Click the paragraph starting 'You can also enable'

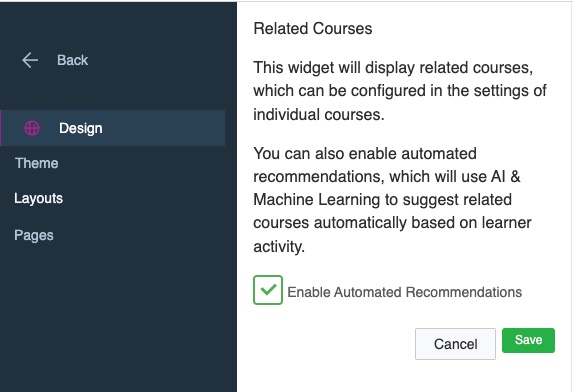(x=392, y=200)
